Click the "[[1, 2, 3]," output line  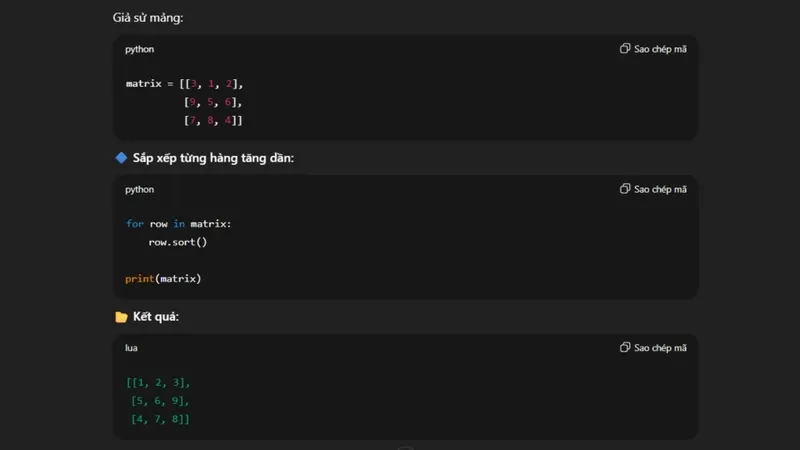point(158,383)
